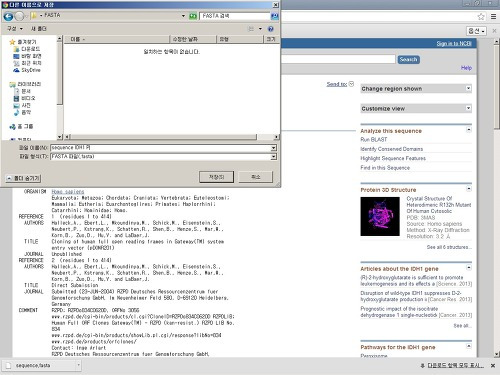Viewport: 500px width, 375px height.
Task: Open the file name dropdown arrow
Action: pyautogui.click(x=274, y=148)
